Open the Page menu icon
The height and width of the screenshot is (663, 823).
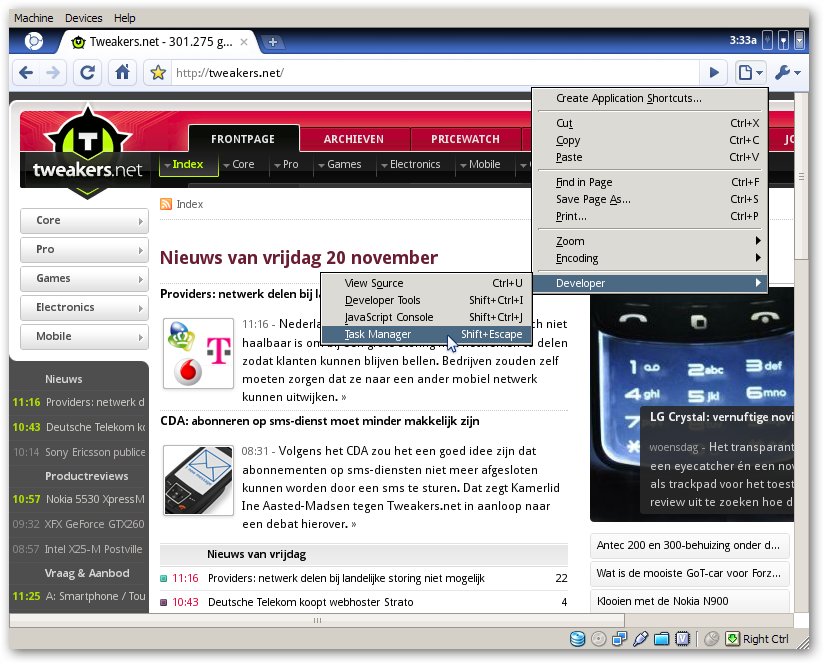750,72
